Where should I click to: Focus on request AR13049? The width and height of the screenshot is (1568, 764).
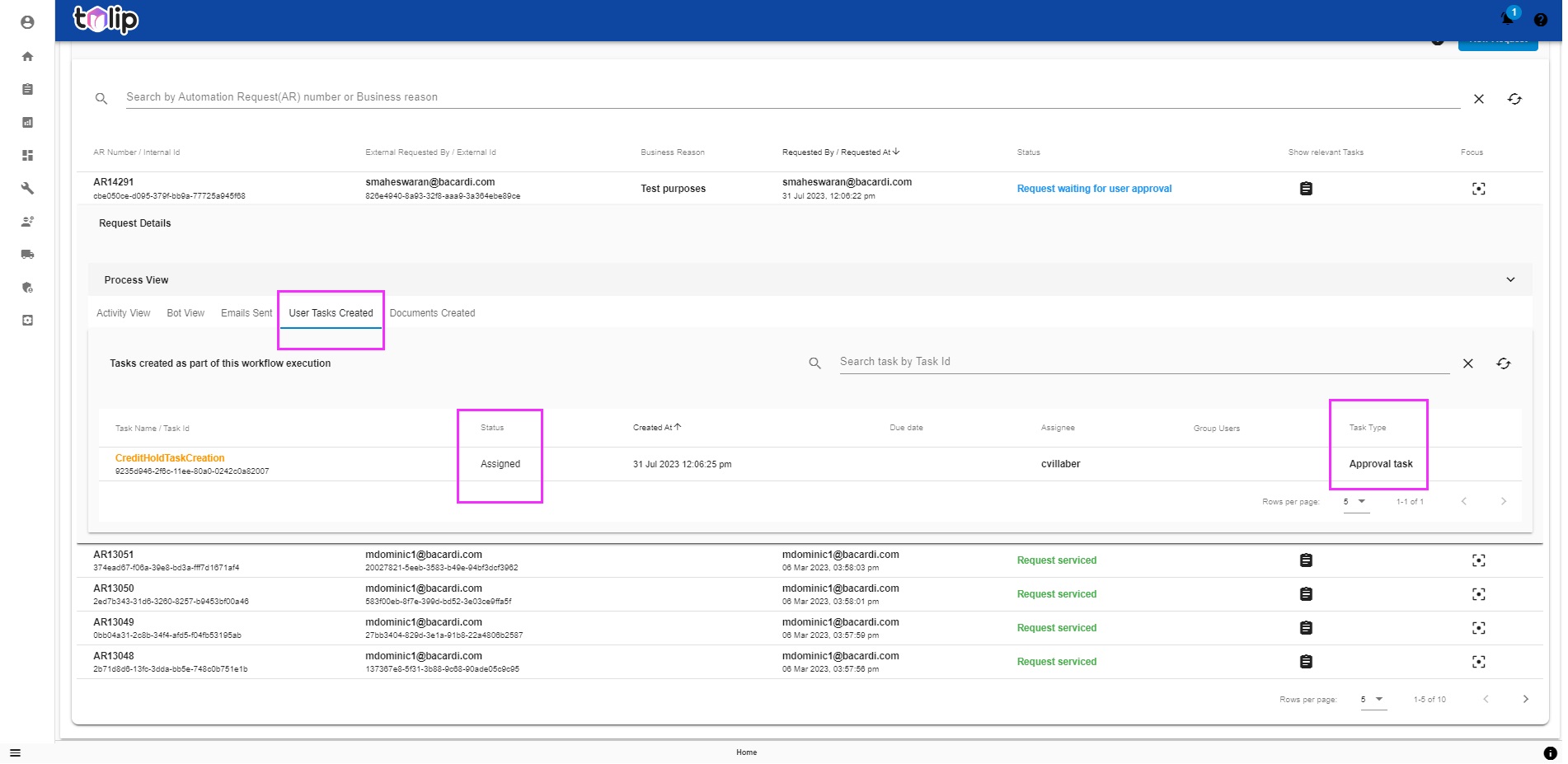click(x=1479, y=628)
